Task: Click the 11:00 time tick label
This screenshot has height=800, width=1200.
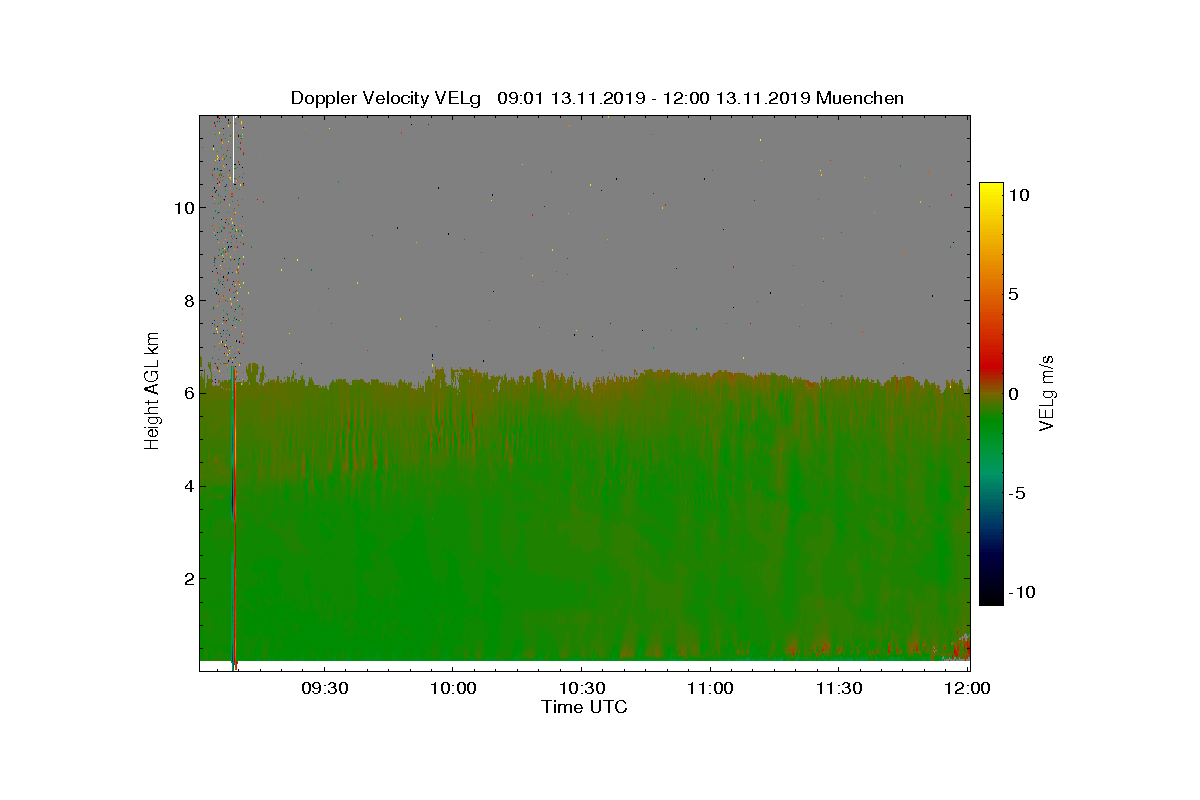Action: pos(710,688)
